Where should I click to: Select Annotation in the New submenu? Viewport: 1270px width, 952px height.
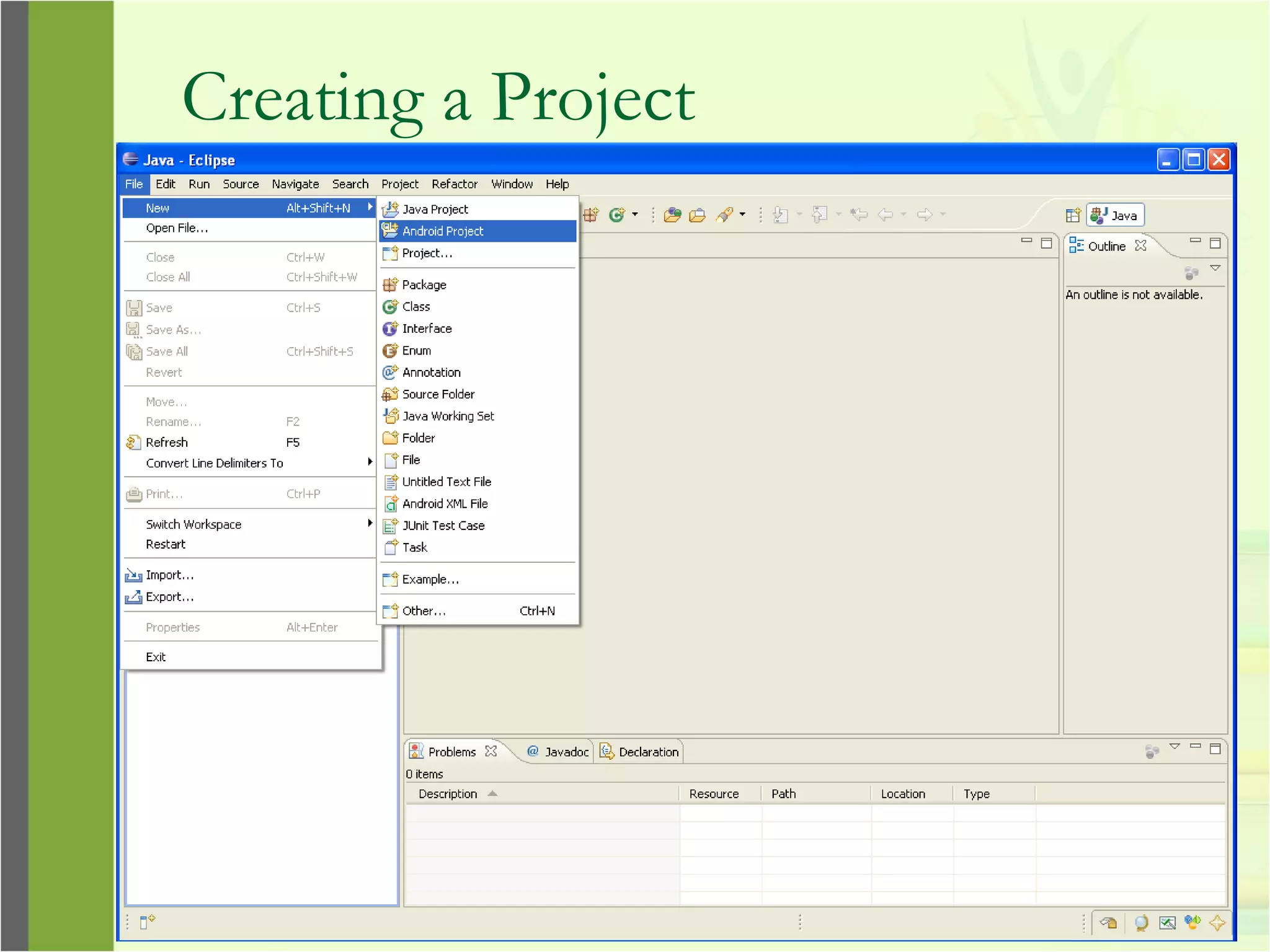coord(478,372)
